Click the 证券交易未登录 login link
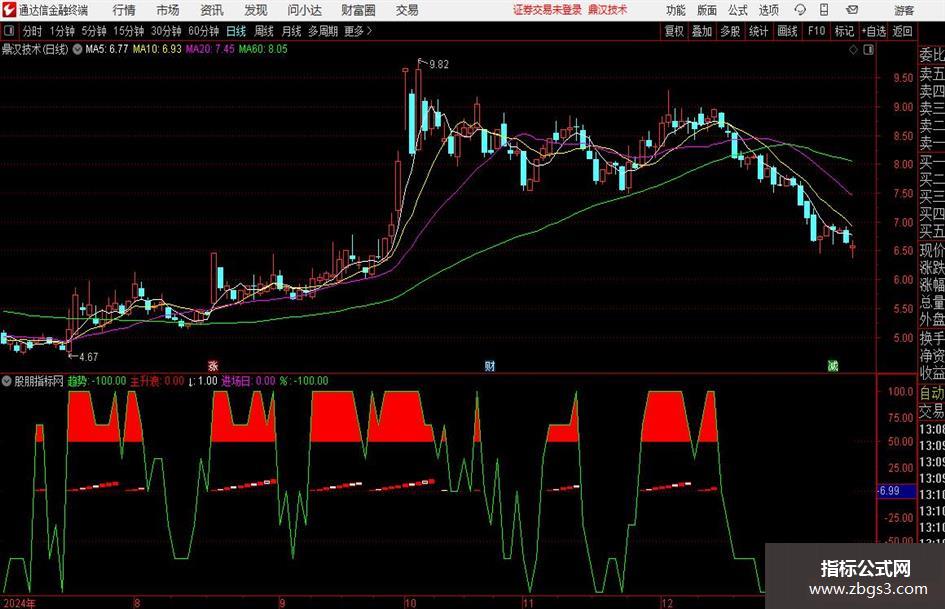The image size is (945, 609). pos(547,10)
